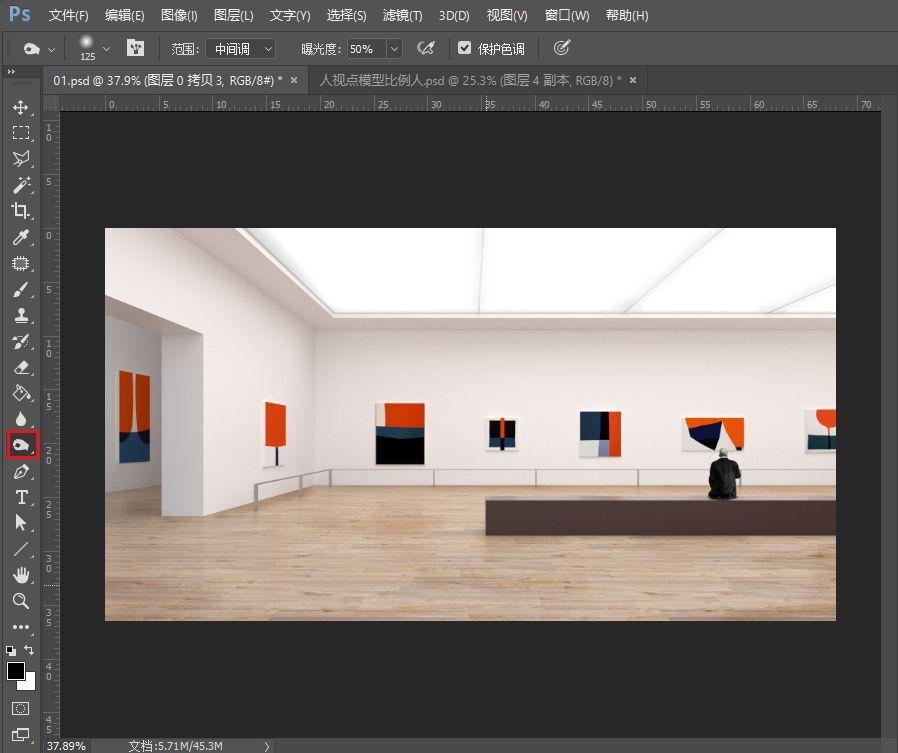Open the Layer menu
The image size is (898, 753).
[x=234, y=15]
